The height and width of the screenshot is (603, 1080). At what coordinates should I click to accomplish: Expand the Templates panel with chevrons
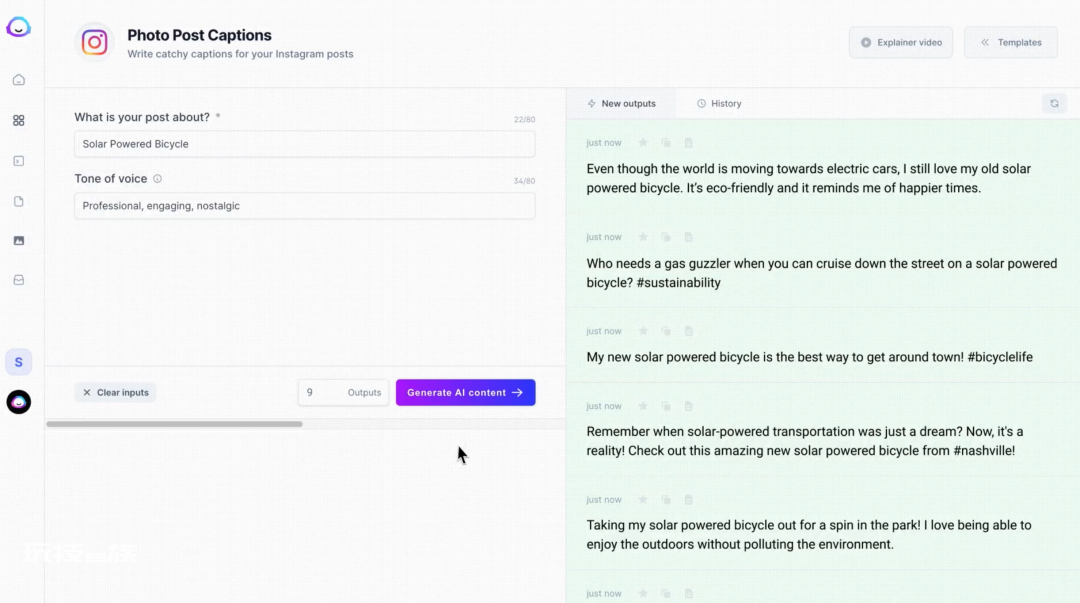pos(1010,42)
